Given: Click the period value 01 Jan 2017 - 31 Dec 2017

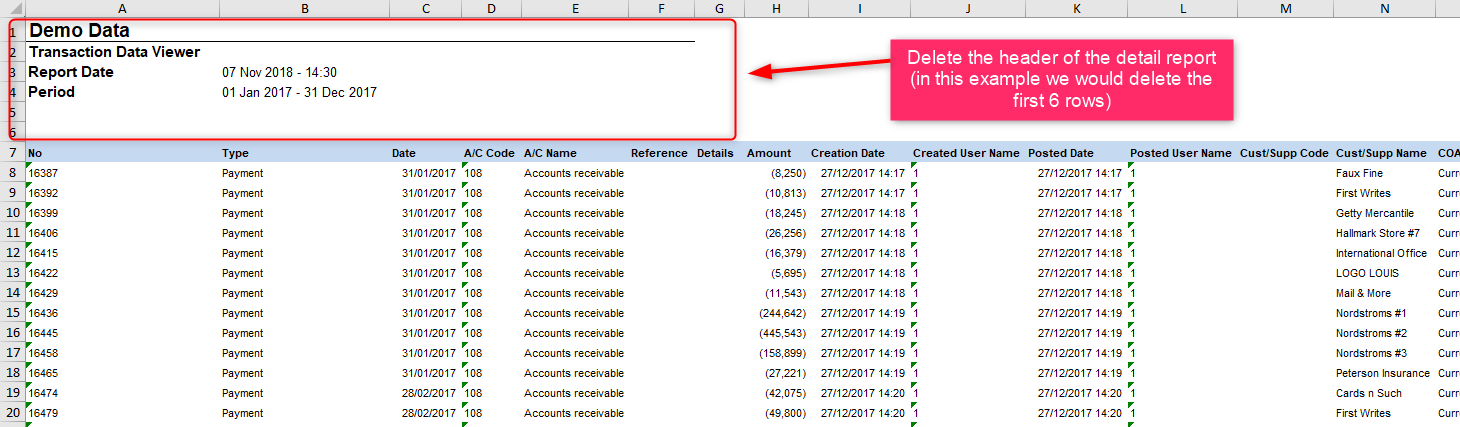Looking at the screenshot, I should [299, 92].
